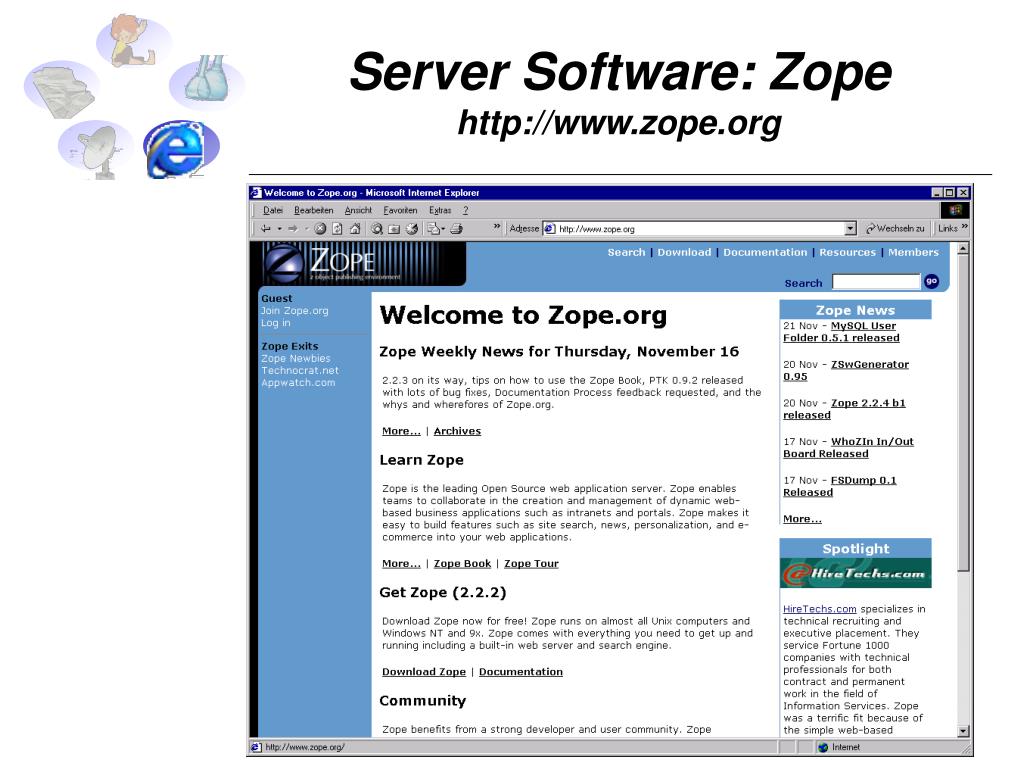1024x768 pixels.
Task: Click the HireTechs.com text link
Action: (820, 609)
